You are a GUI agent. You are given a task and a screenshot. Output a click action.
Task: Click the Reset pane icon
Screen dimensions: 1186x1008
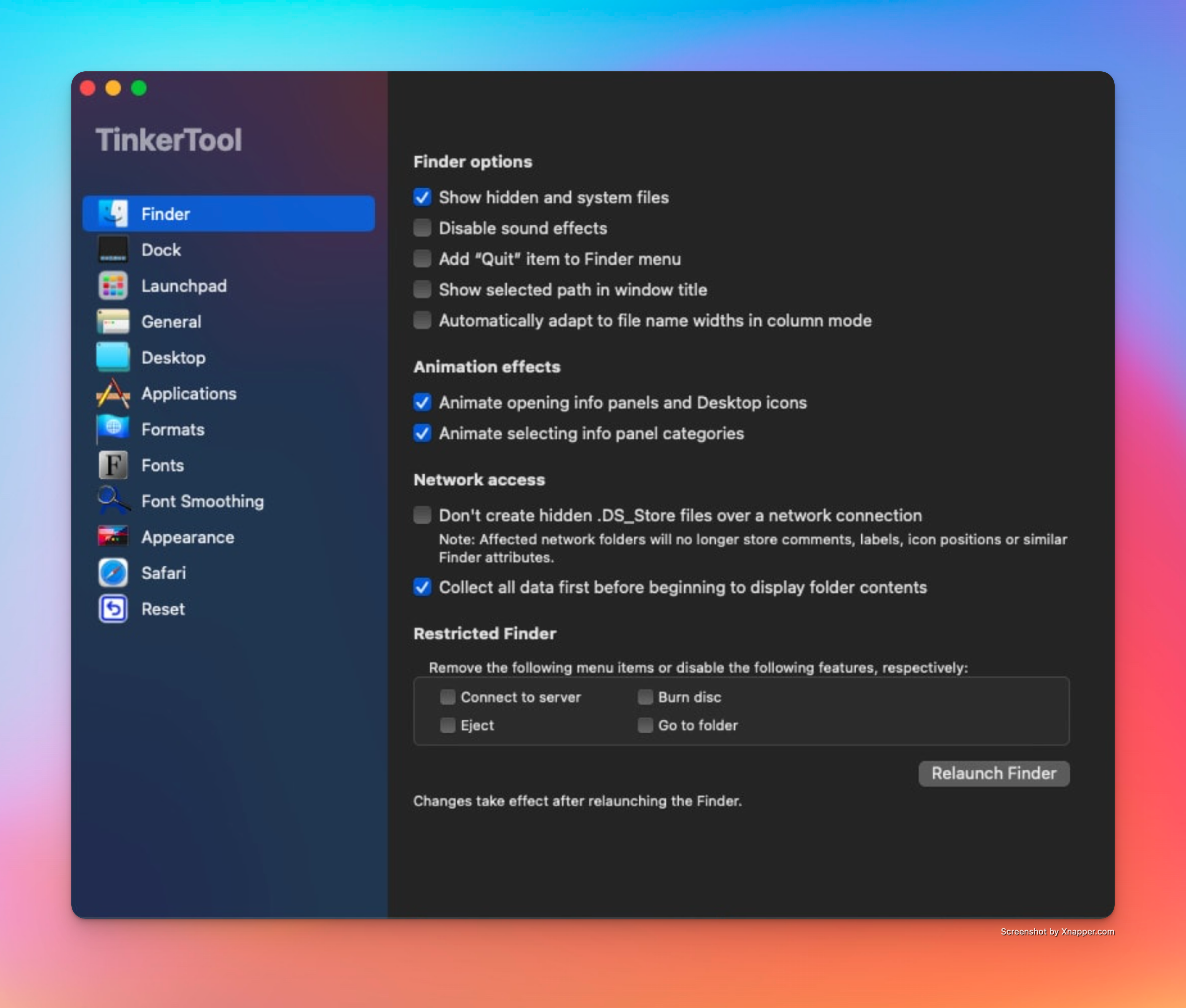[x=113, y=609]
